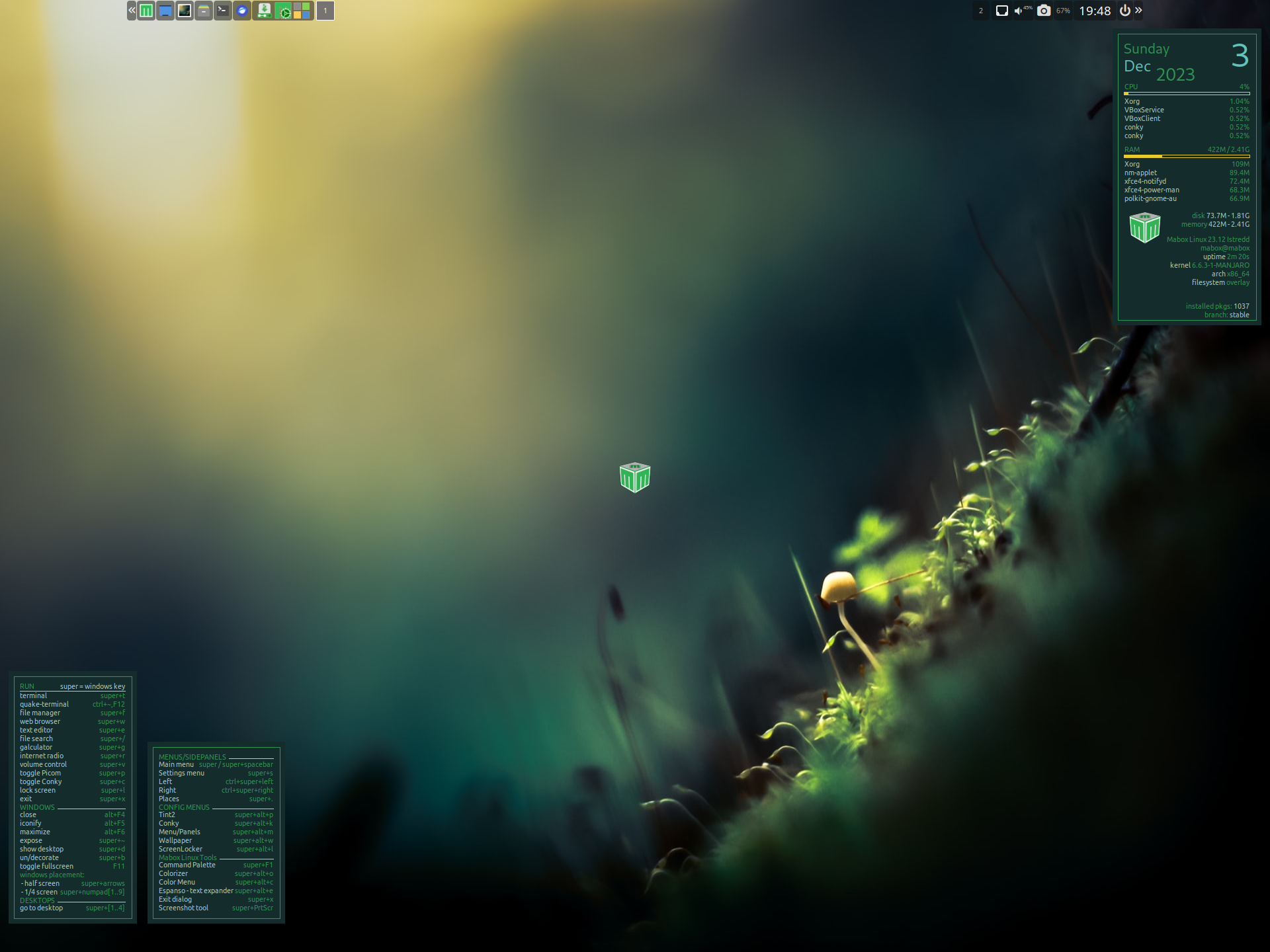
Task: Open the right sidepanel double-chevron
Action: (1138, 11)
